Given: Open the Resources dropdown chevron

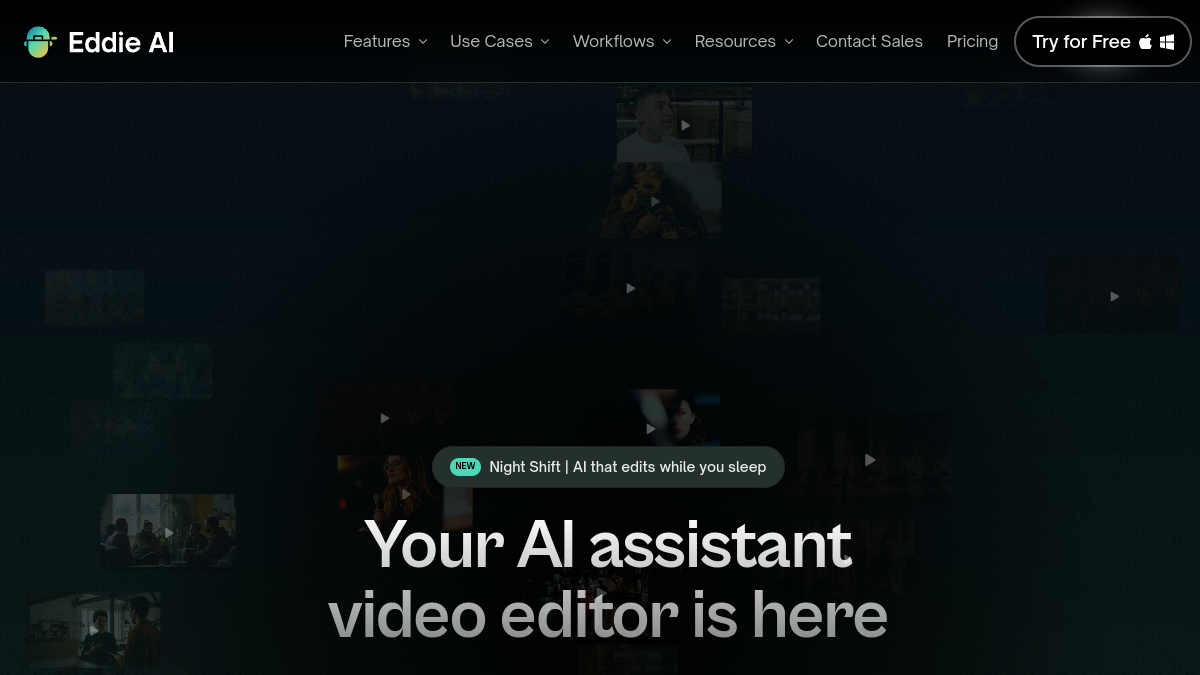Looking at the screenshot, I should (789, 42).
